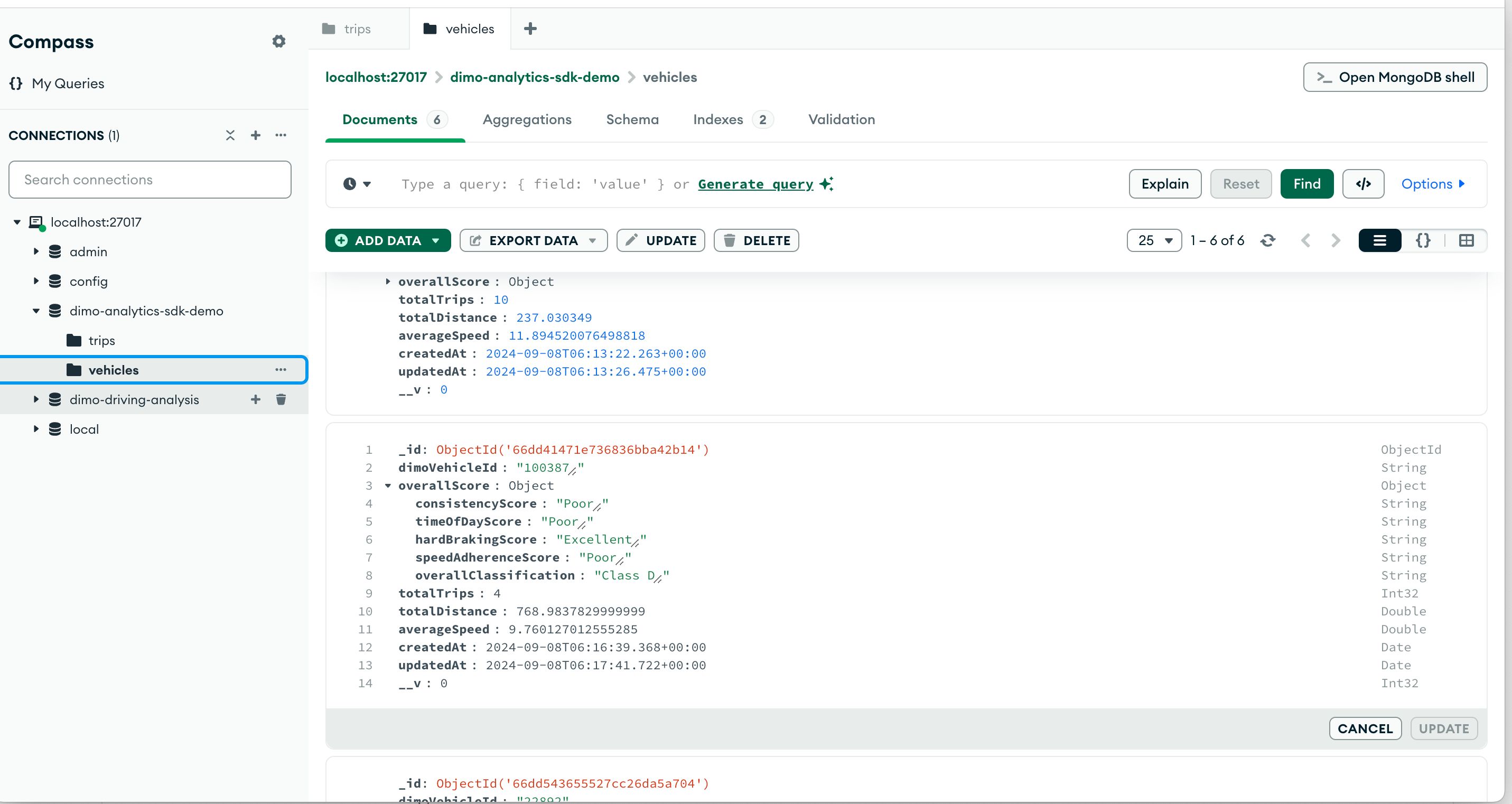Switch to the Schema tab
Viewport: 1512px width, 804px height.
click(633, 119)
